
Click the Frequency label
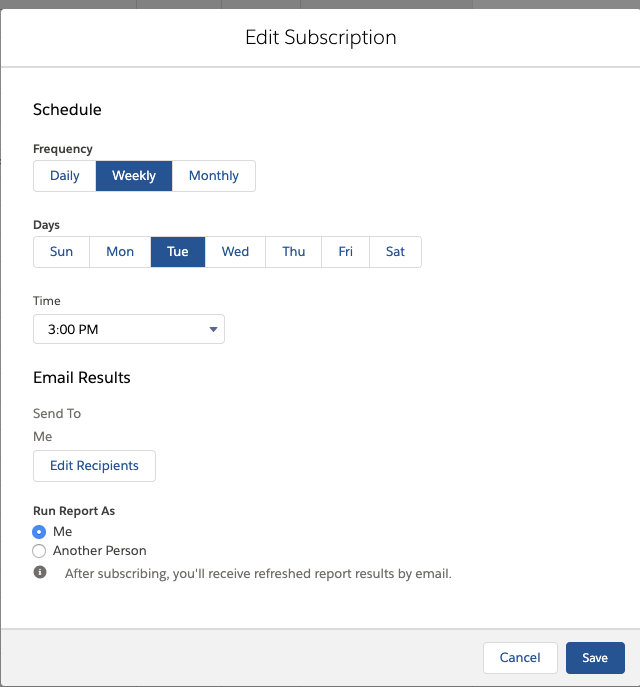[x=63, y=149]
